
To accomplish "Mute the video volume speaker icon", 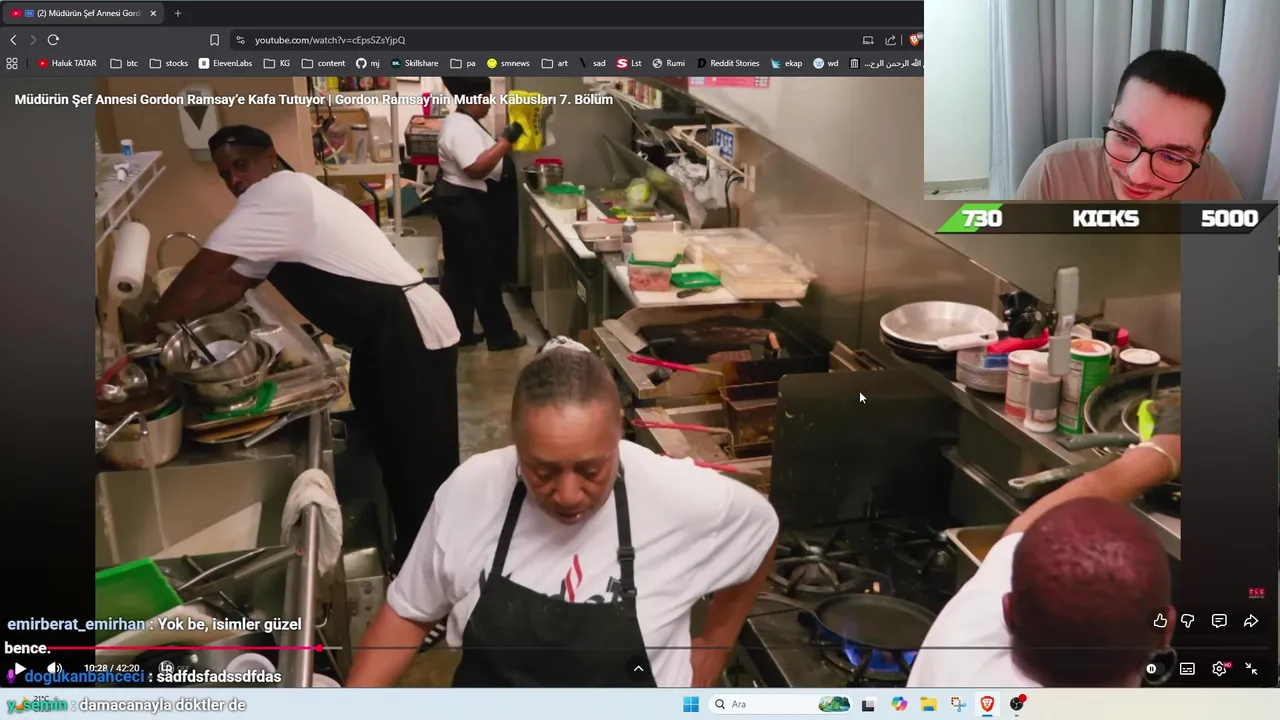I will pos(54,668).
